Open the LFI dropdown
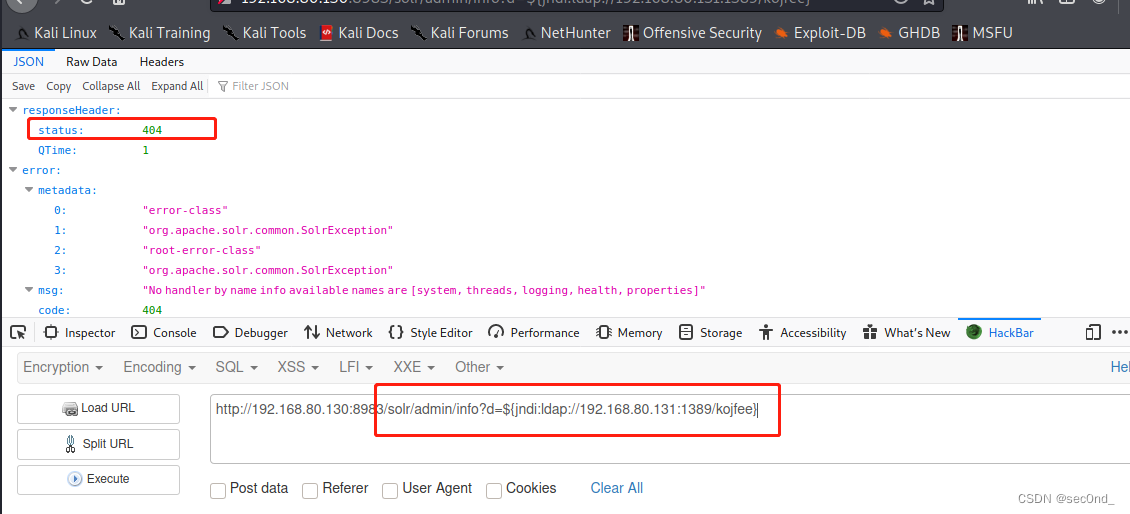The height and width of the screenshot is (514, 1130). click(x=358, y=367)
